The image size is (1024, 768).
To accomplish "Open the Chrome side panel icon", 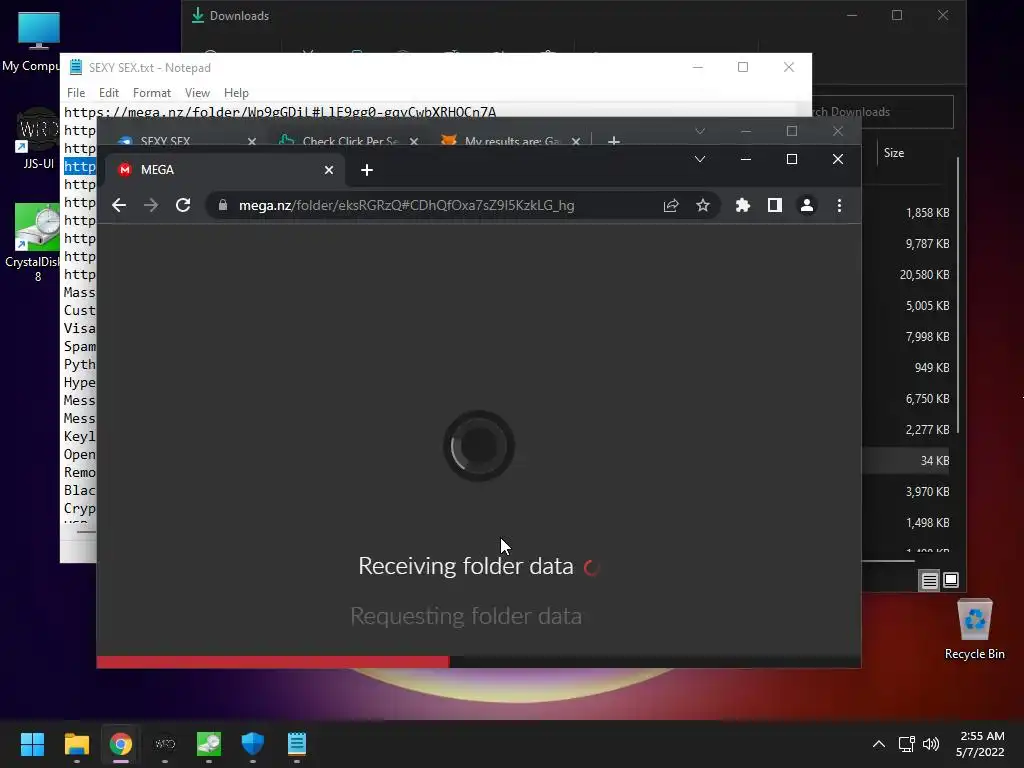I will 775,206.
